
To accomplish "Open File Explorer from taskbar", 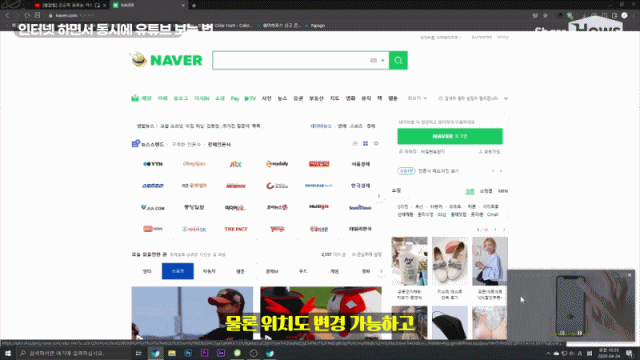I will (172, 353).
